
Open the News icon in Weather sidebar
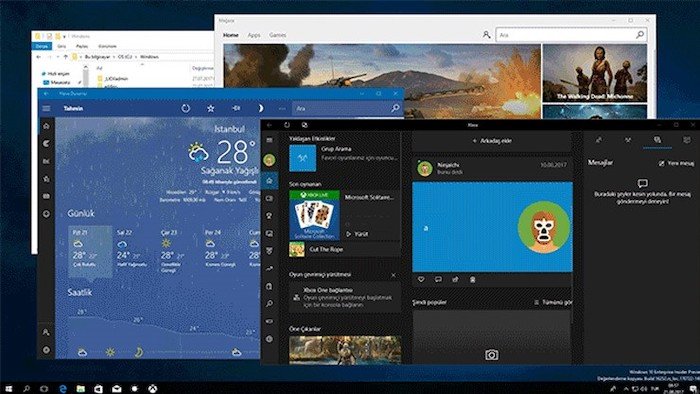coord(46,196)
